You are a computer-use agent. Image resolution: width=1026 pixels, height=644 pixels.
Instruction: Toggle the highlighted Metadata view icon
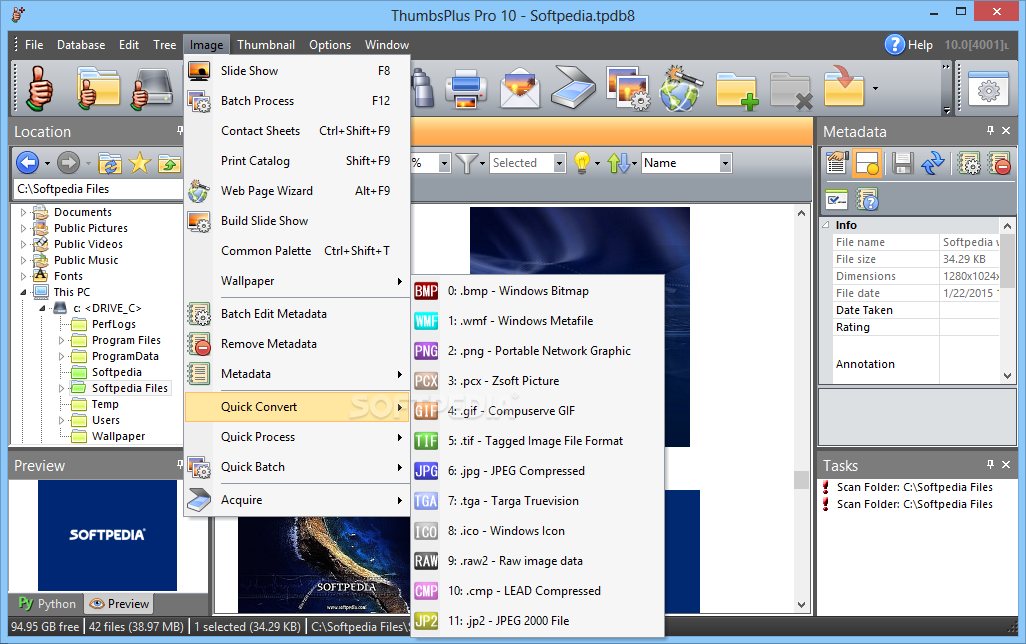(867, 163)
